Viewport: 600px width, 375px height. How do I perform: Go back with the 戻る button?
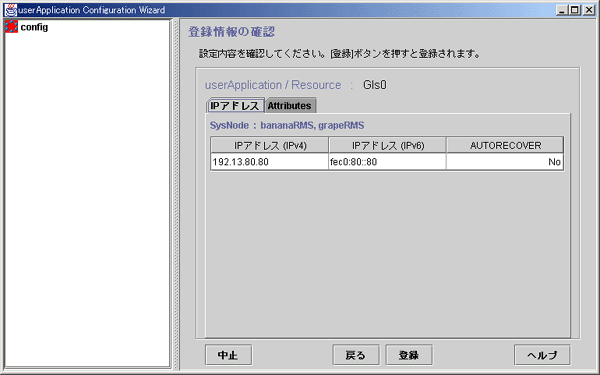356,355
